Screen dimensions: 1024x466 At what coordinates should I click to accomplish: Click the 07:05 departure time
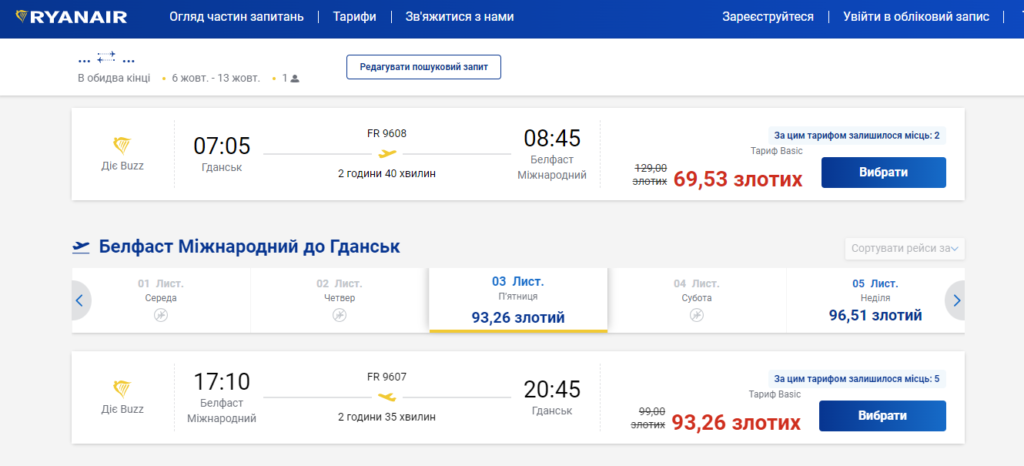pyautogui.click(x=221, y=146)
